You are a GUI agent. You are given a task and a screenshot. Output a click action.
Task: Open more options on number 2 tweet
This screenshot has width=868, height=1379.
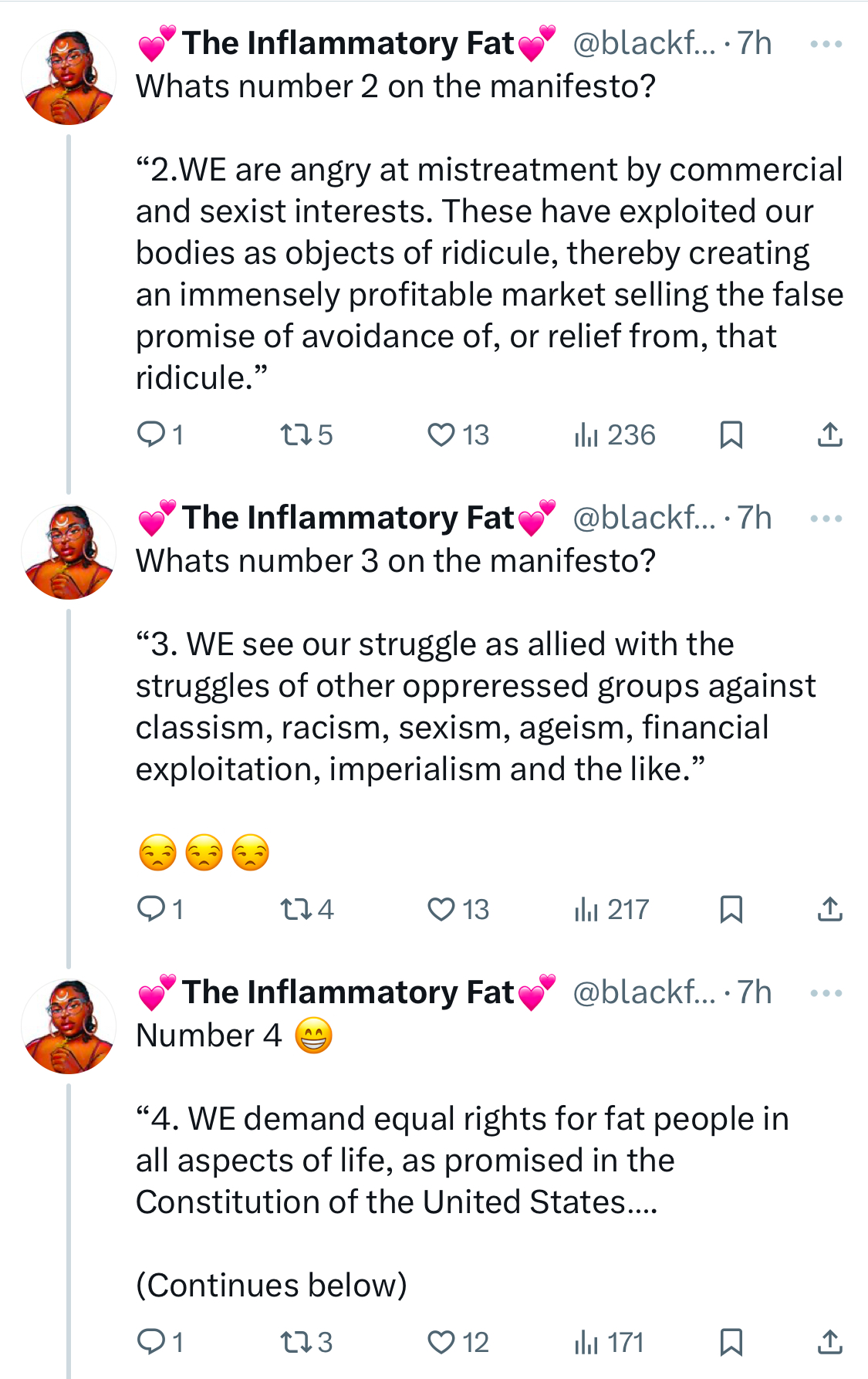pyautogui.click(x=826, y=44)
